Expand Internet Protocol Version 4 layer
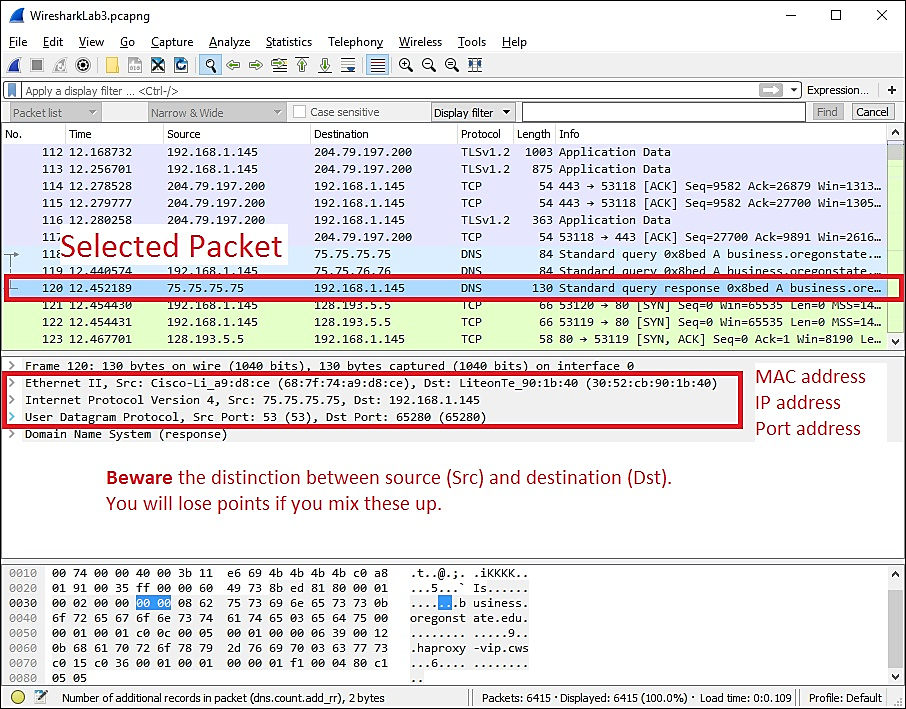This screenshot has height=709, width=906. [x=11, y=400]
